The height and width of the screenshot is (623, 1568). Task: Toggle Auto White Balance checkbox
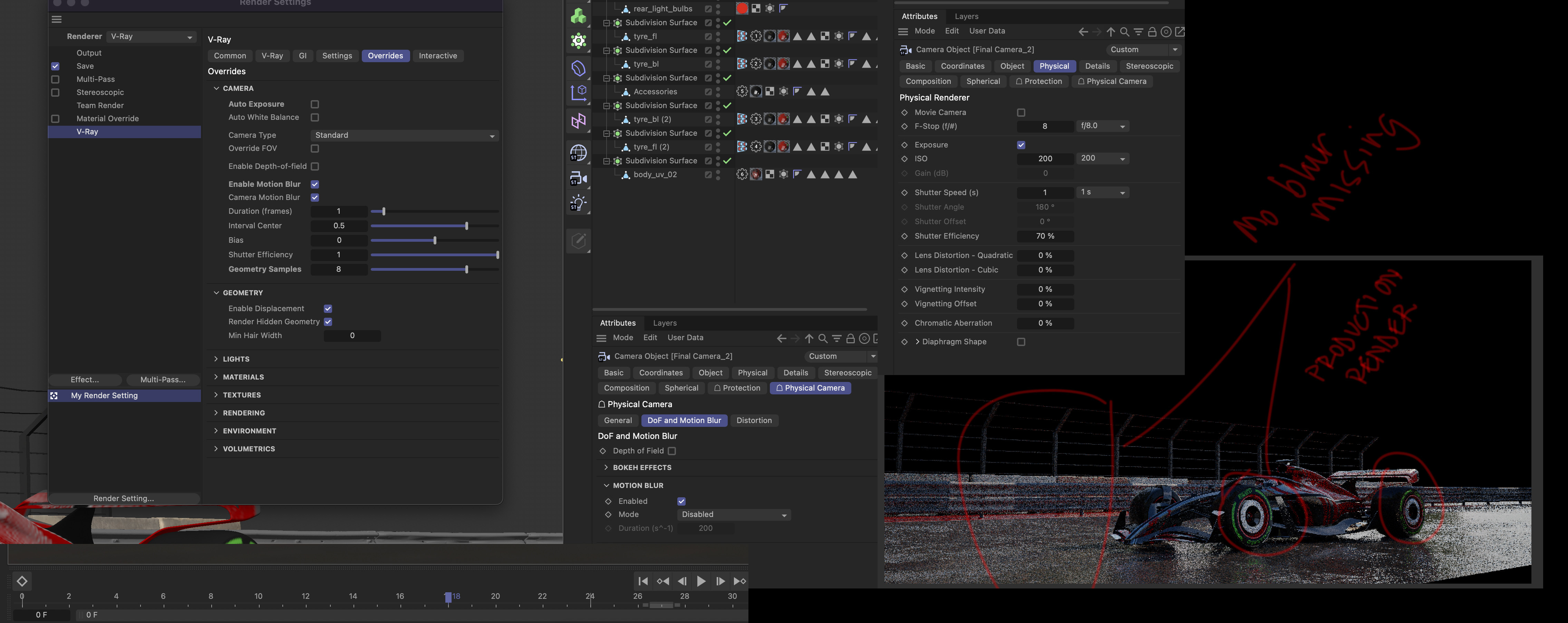click(x=315, y=117)
